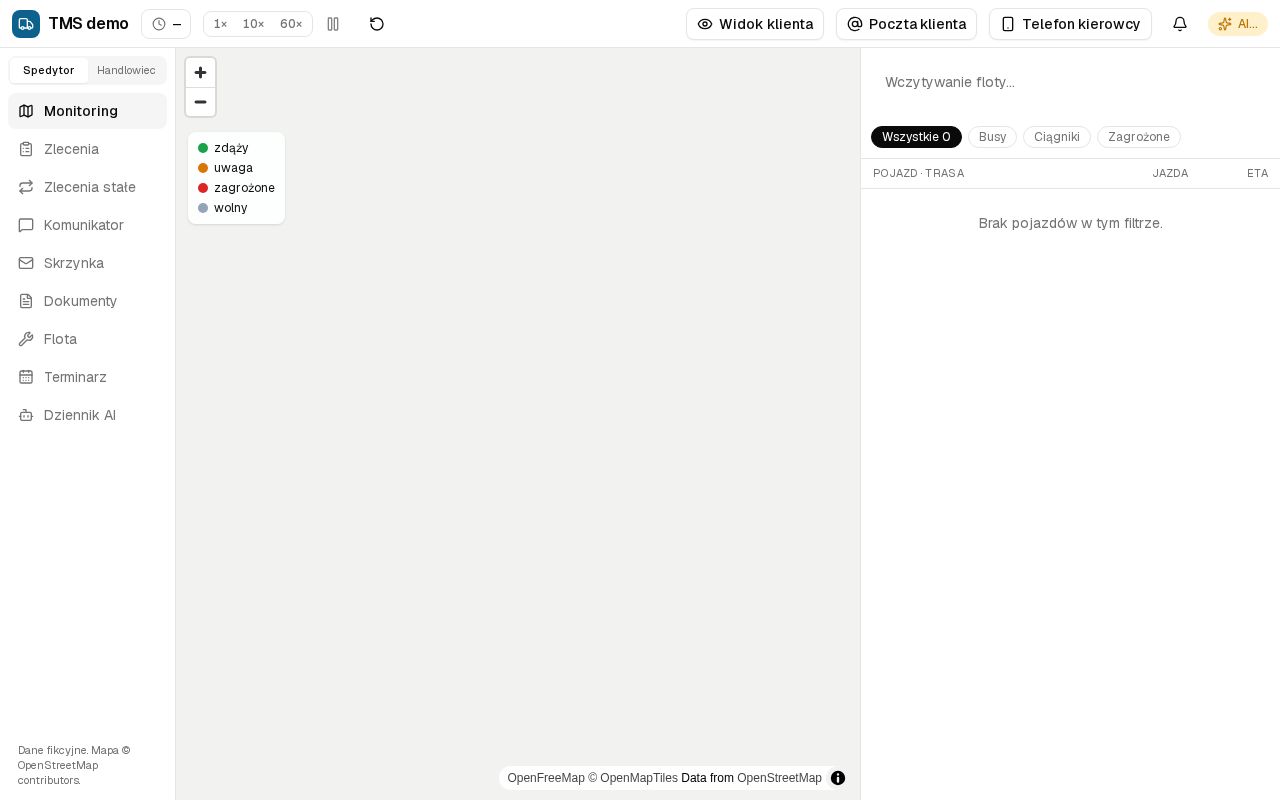Click the TMS demo truck logo
Viewport: 1280px width, 800px height.
(26, 24)
